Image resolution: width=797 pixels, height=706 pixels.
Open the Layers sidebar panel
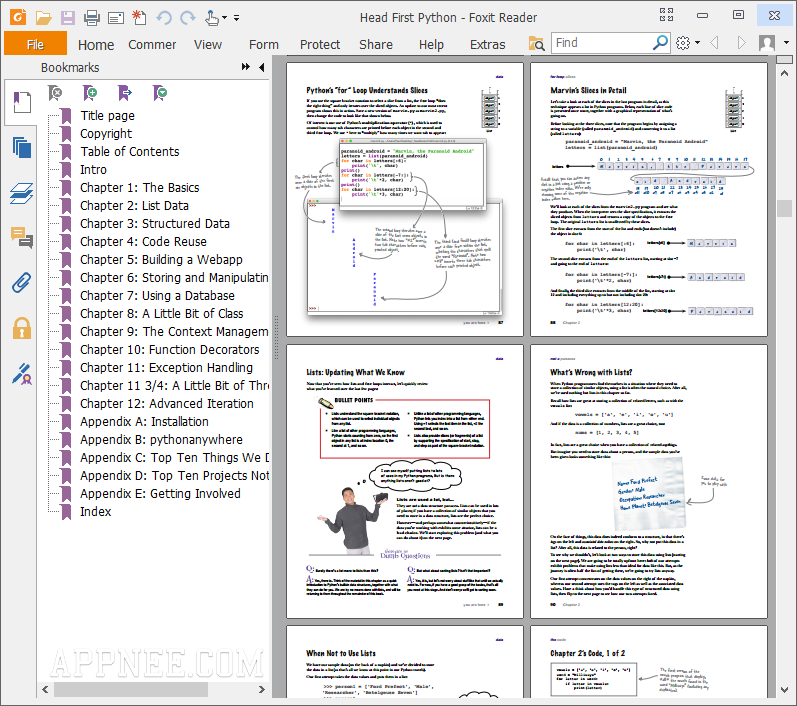(x=22, y=193)
